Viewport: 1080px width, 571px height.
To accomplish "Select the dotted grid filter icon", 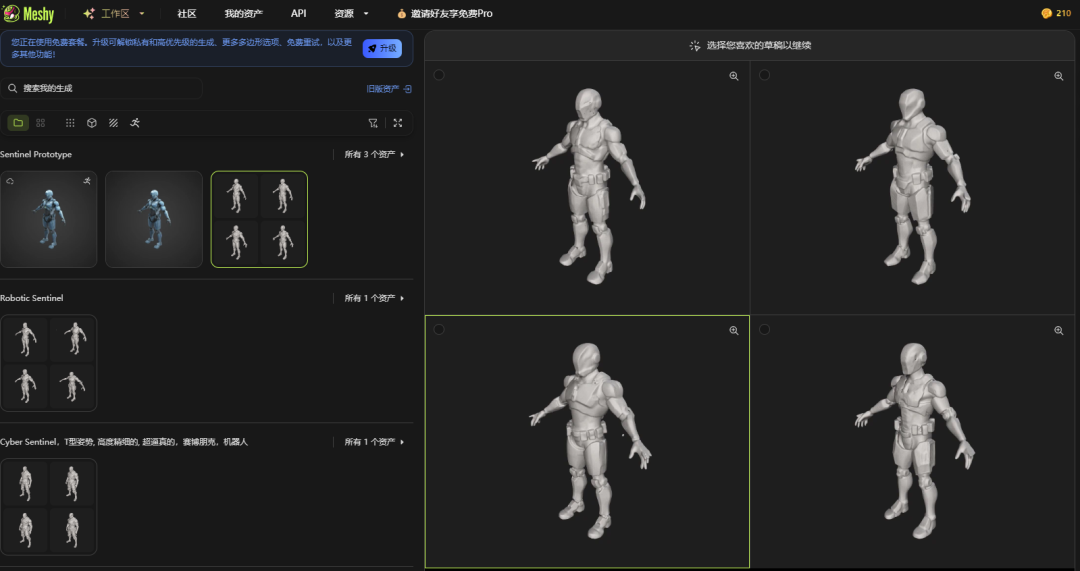I will (70, 123).
